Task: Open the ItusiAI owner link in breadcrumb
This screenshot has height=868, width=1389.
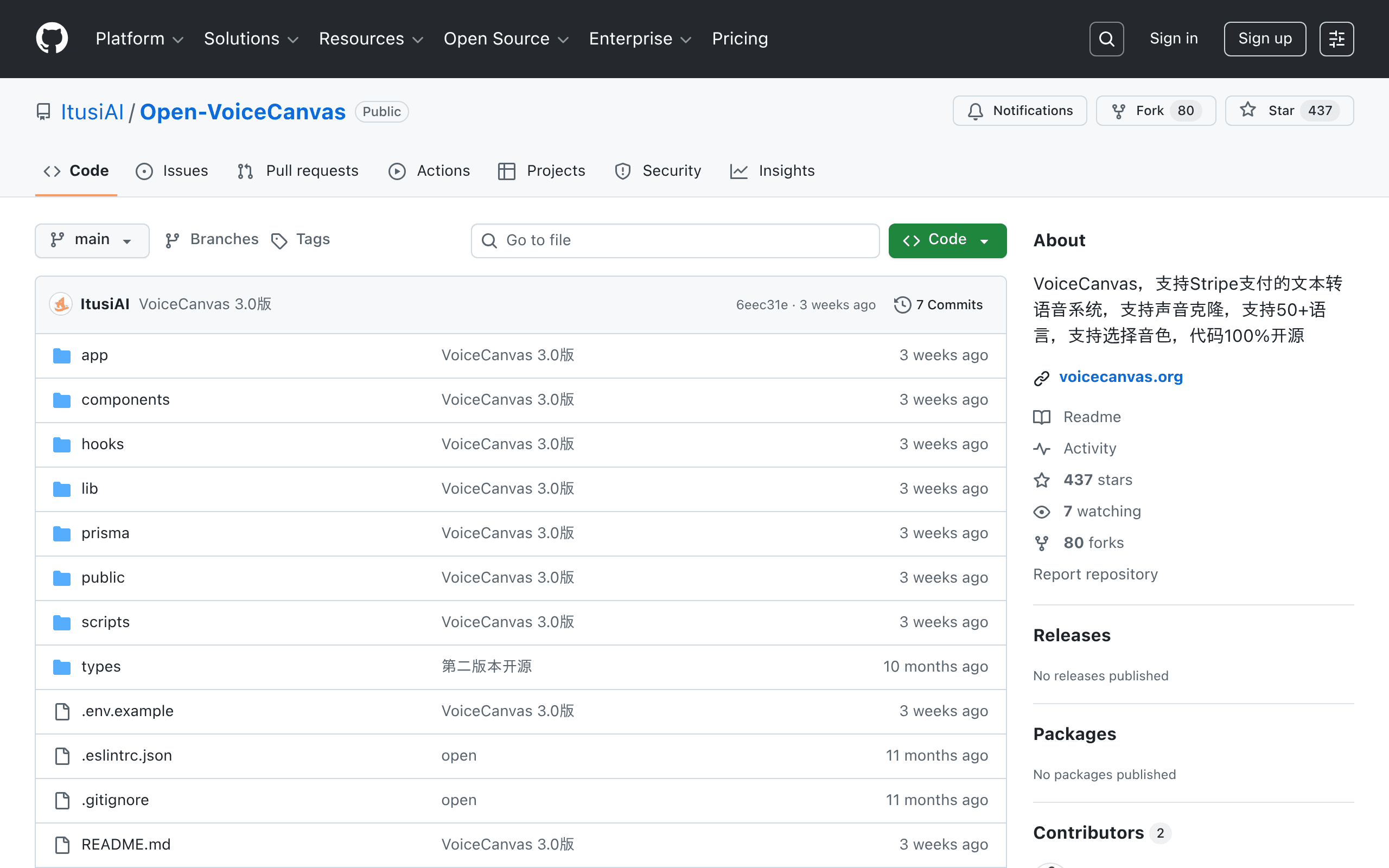Action: point(92,112)
